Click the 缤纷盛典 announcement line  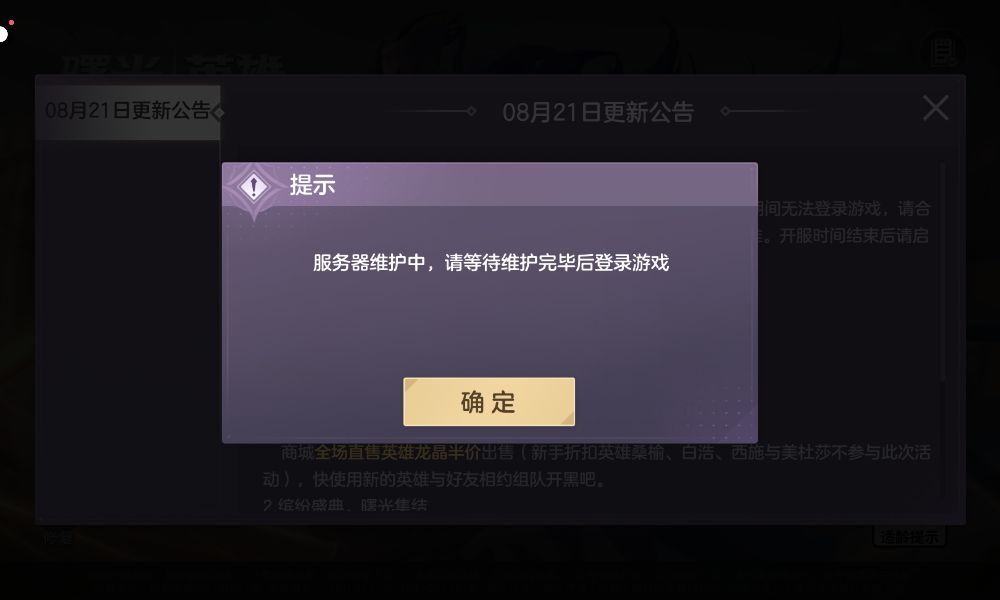coord(345,506)
